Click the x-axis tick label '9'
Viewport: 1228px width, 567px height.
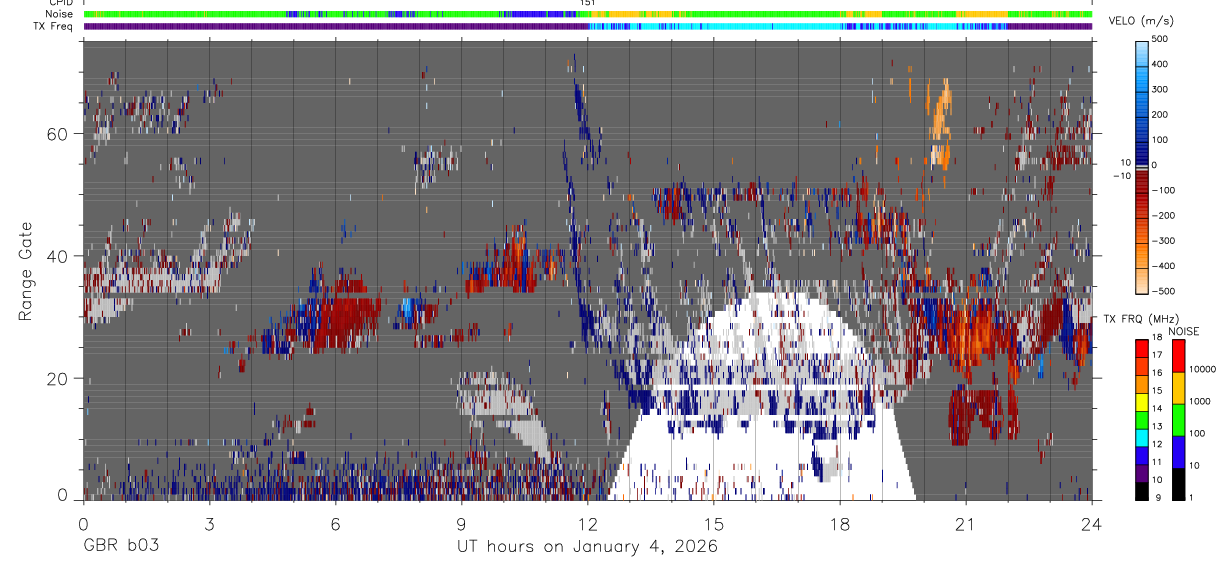point(461,523)
